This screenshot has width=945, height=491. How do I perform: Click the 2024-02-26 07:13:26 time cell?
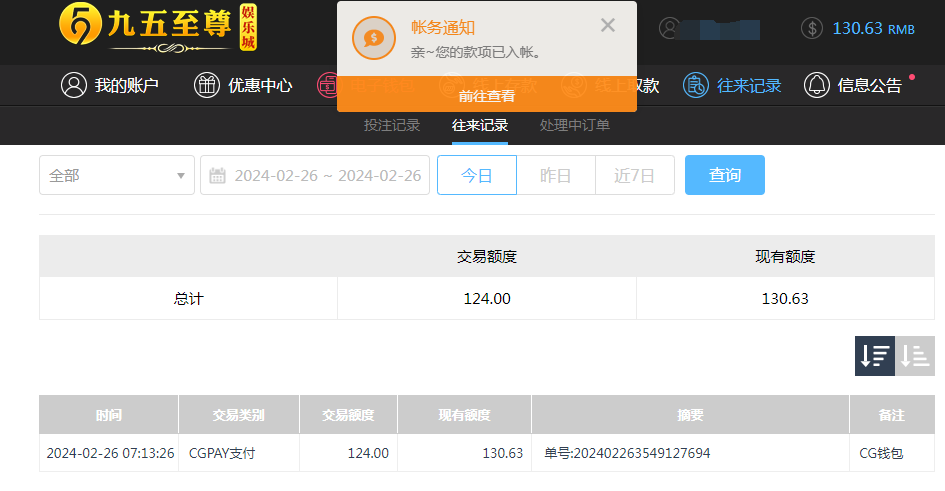(x=110, y=453)
